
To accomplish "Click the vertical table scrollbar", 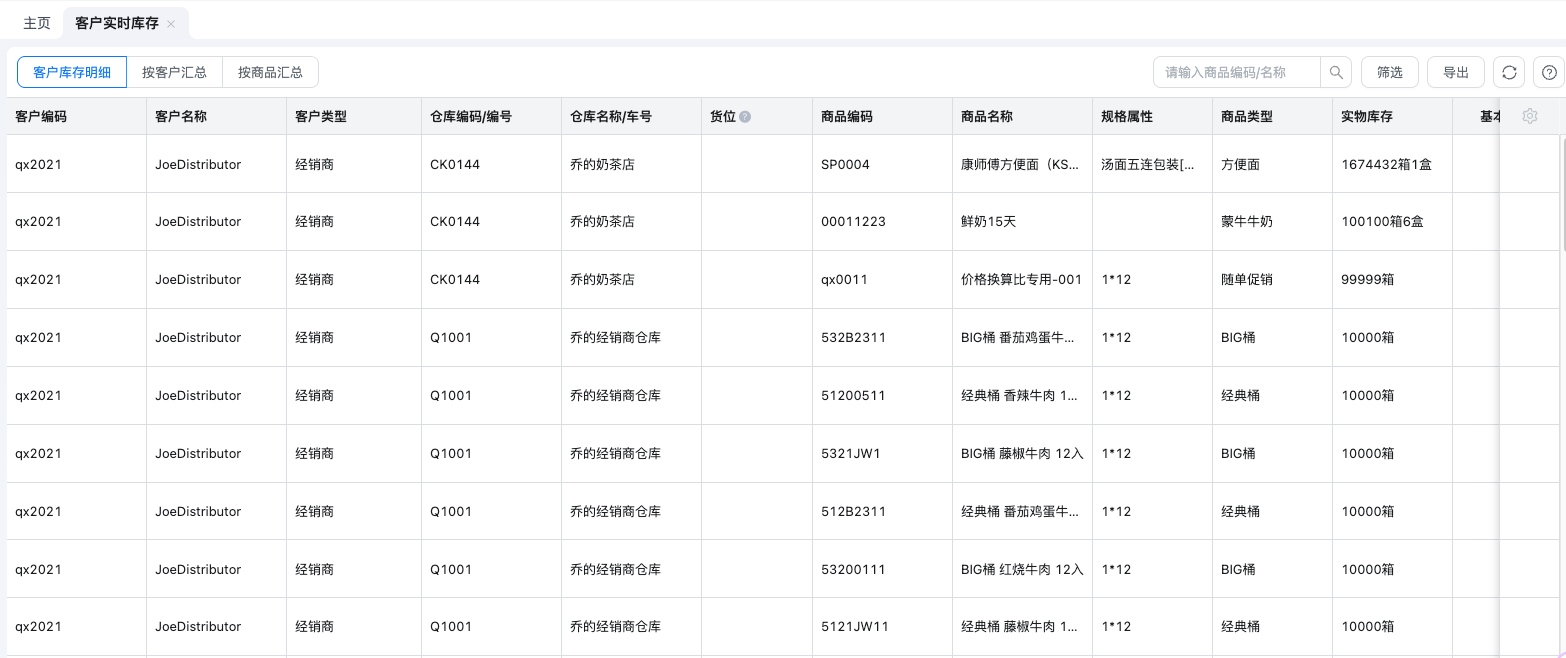I will (x=1562, y=190).
